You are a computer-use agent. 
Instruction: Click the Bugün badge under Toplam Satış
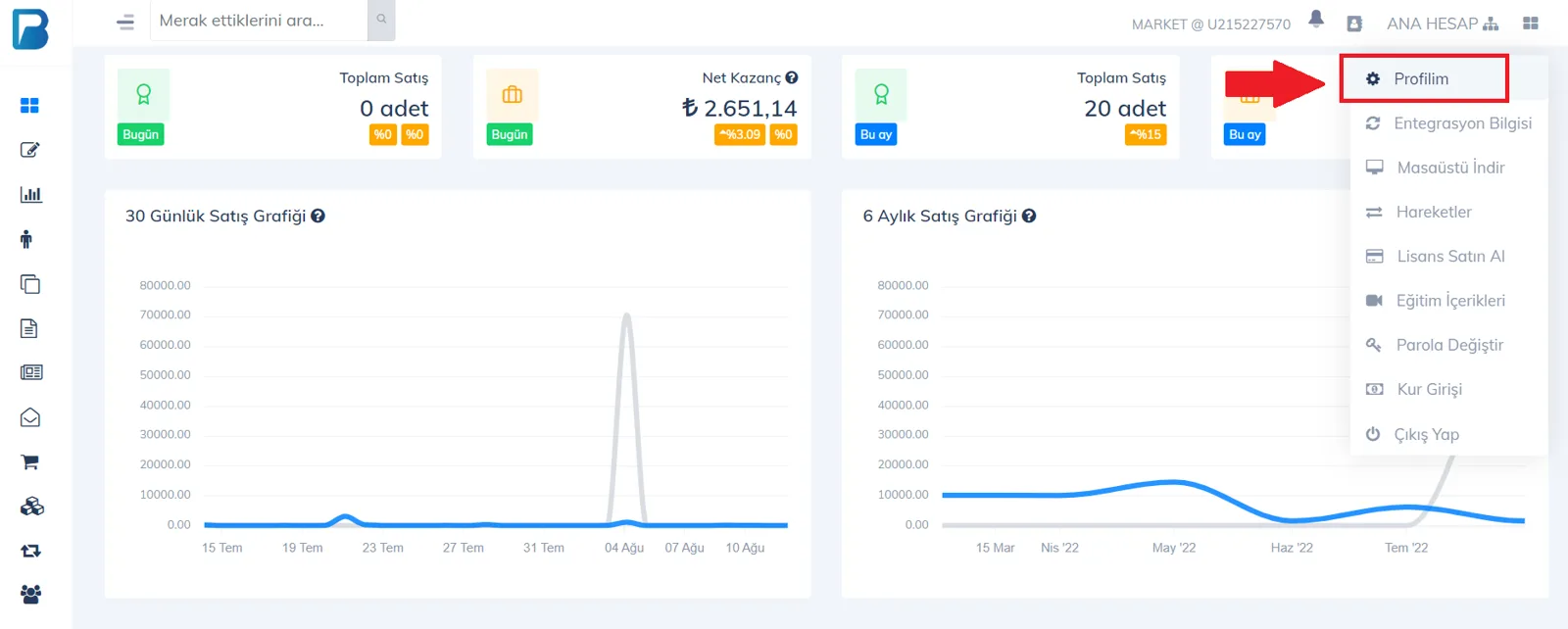[x=141, y=134]
